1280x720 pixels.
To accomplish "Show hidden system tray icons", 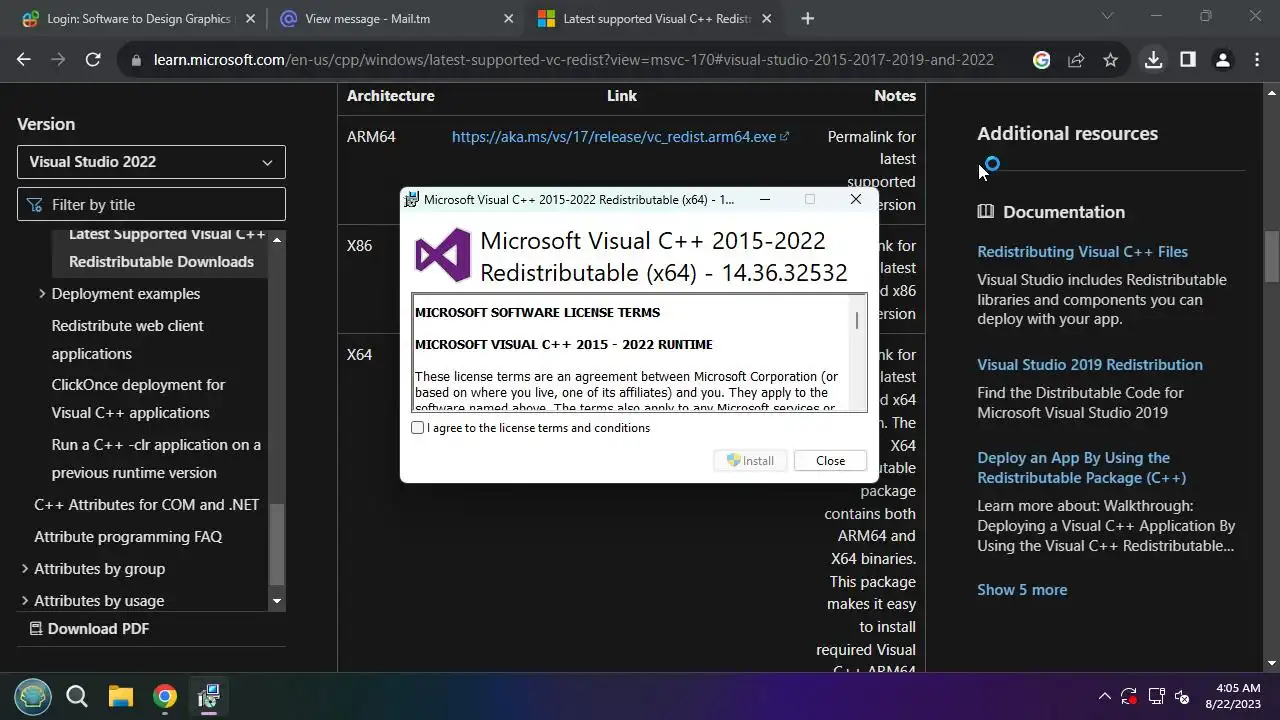I will [1104, 696].
